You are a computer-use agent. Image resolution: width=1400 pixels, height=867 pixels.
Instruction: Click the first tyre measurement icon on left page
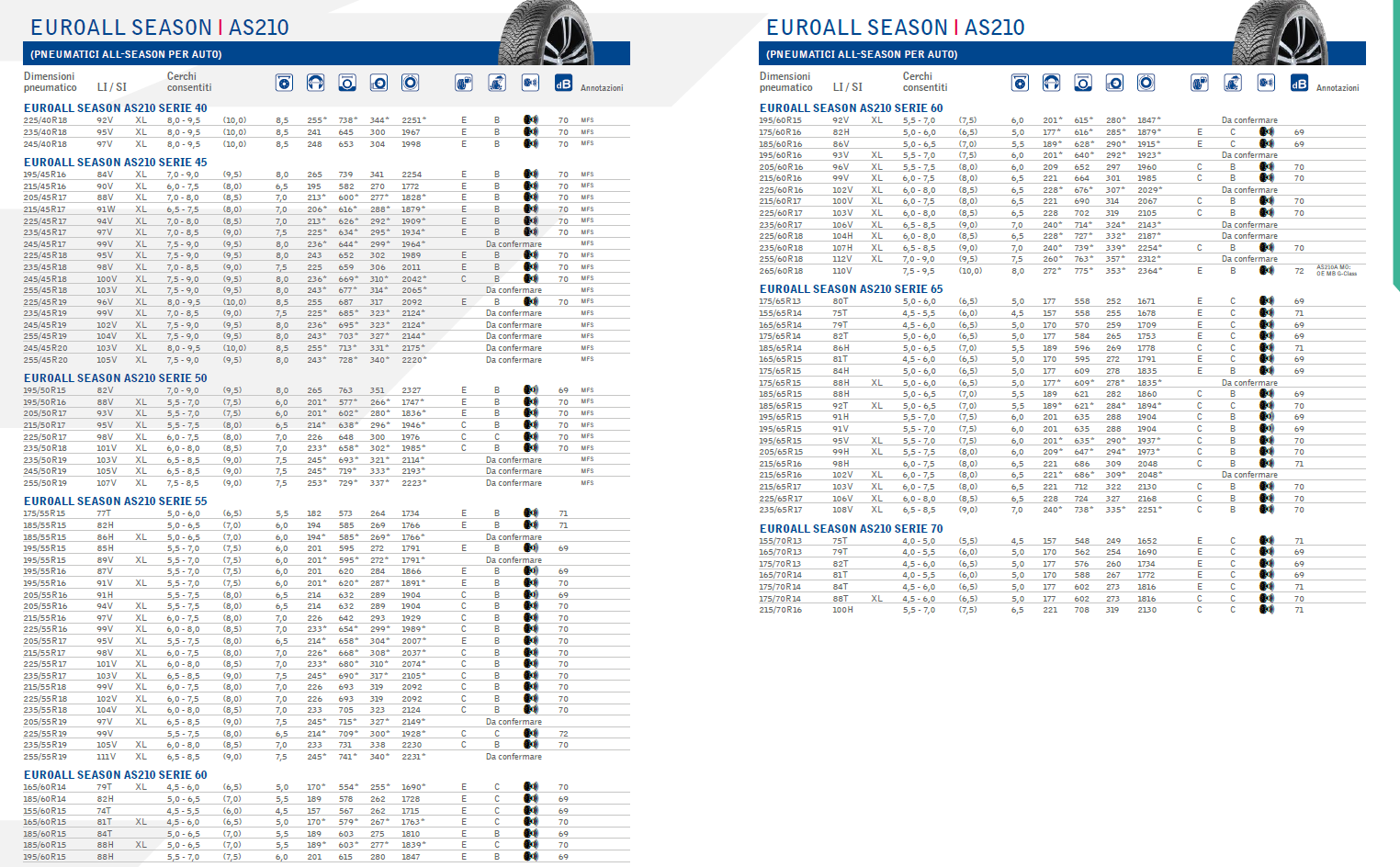pyautogui.click(x=285, y=84)
